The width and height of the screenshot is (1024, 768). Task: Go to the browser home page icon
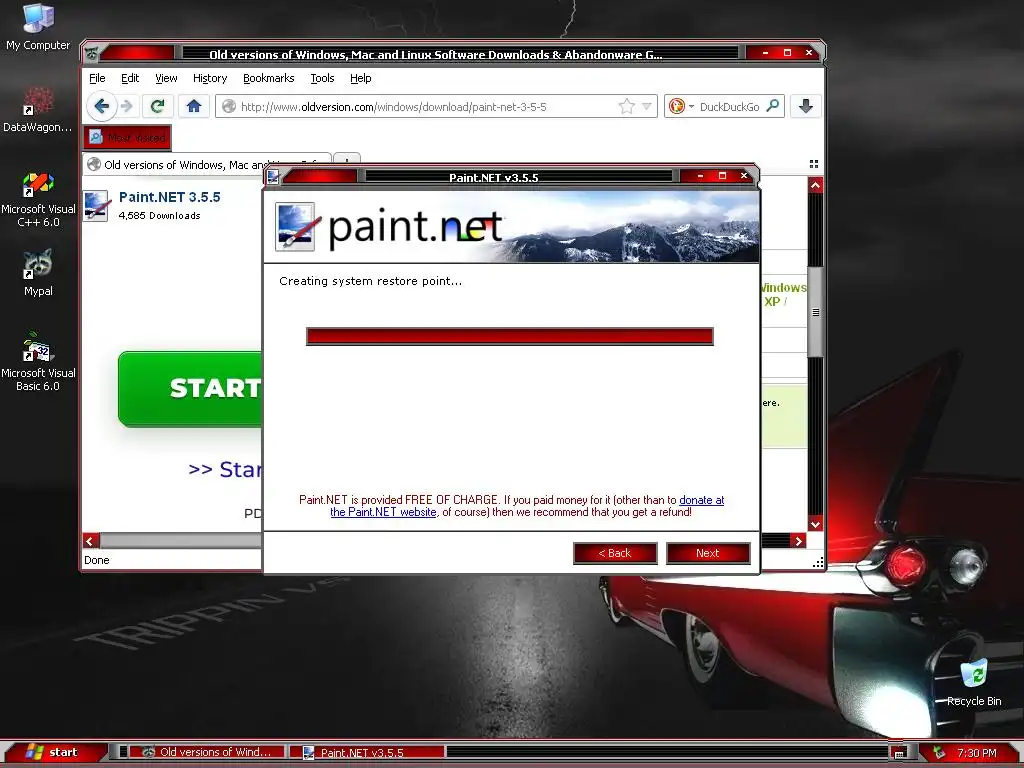193,106
